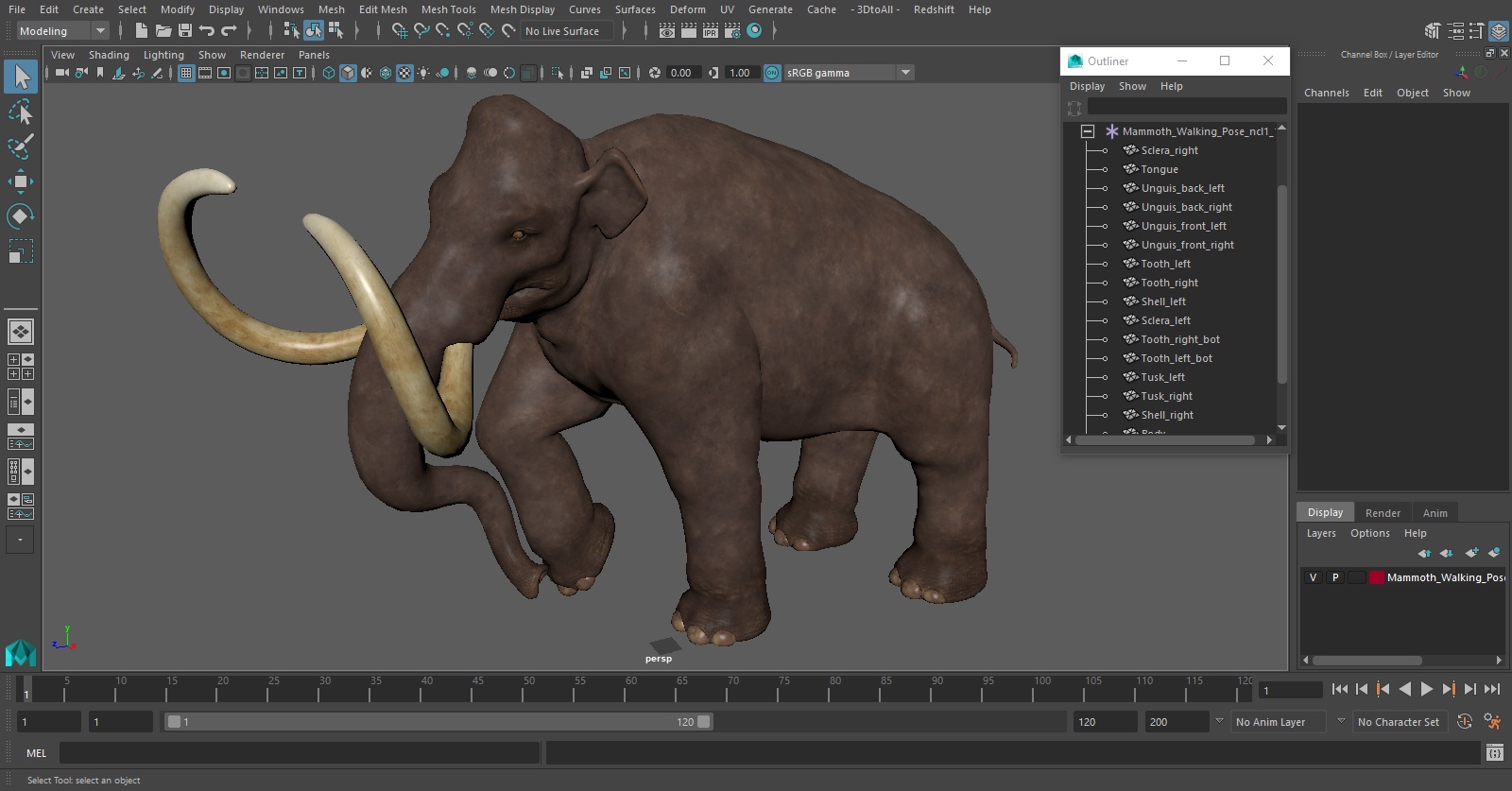Open layer editor Options menu

[x=1369, y=533]
